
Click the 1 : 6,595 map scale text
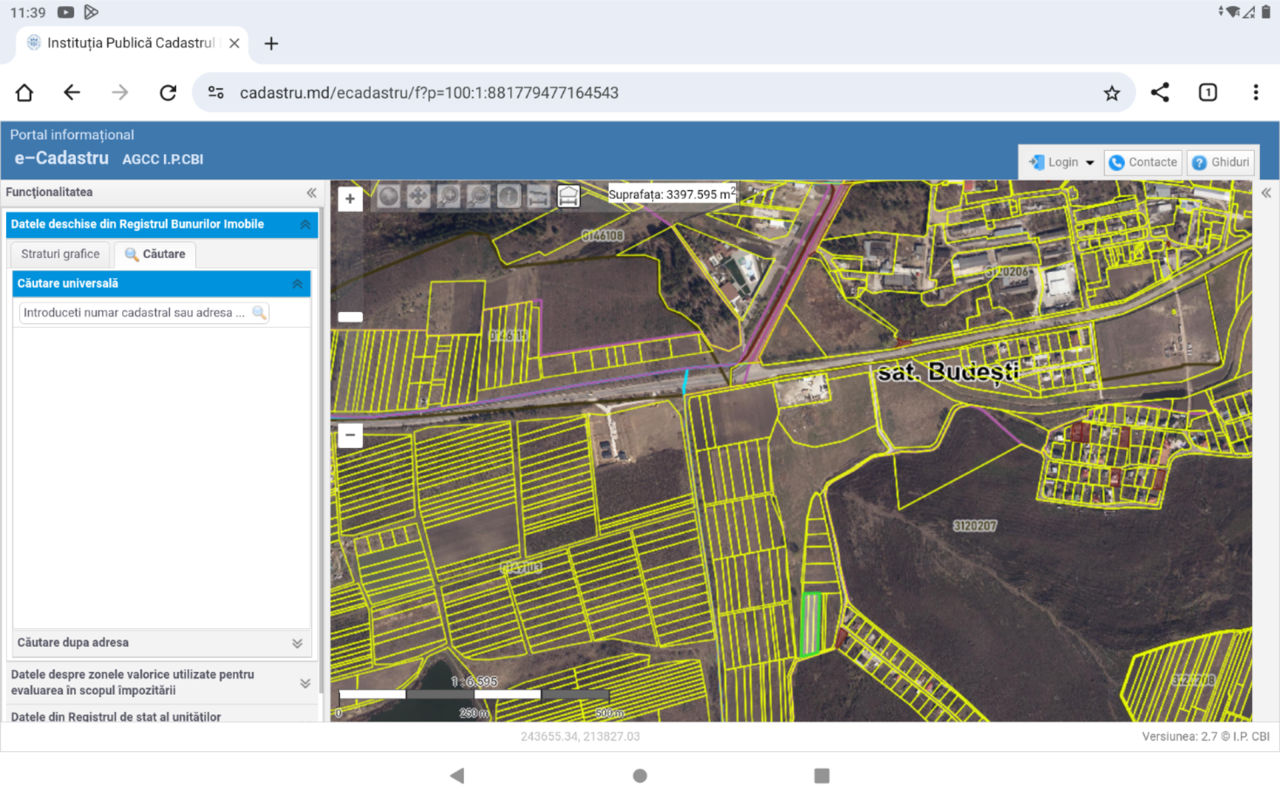[x=474, y=681]
